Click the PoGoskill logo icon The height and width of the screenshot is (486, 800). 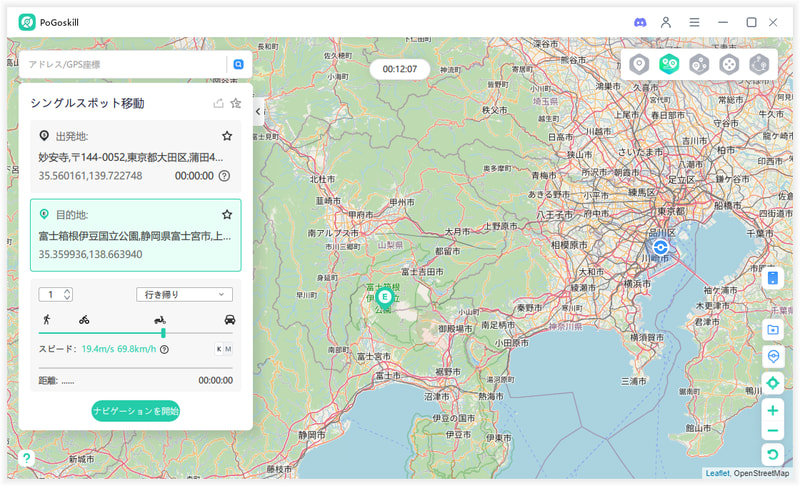27,22
